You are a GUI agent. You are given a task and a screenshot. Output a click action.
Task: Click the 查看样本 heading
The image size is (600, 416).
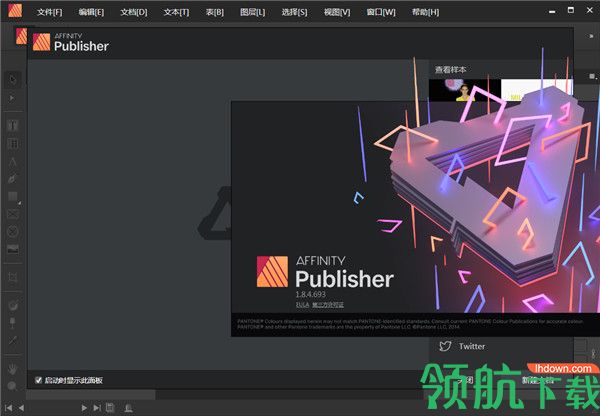[x=450, y=70]
